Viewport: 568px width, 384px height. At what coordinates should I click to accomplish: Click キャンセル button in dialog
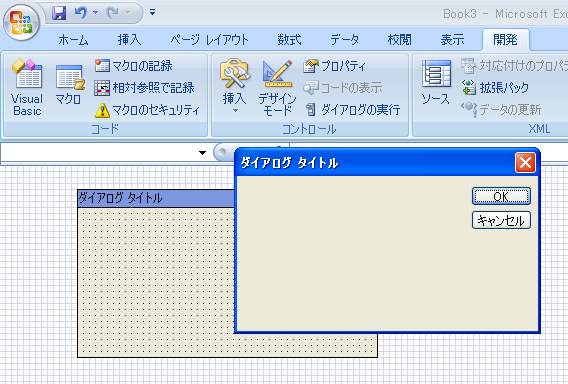coord(501,220)
